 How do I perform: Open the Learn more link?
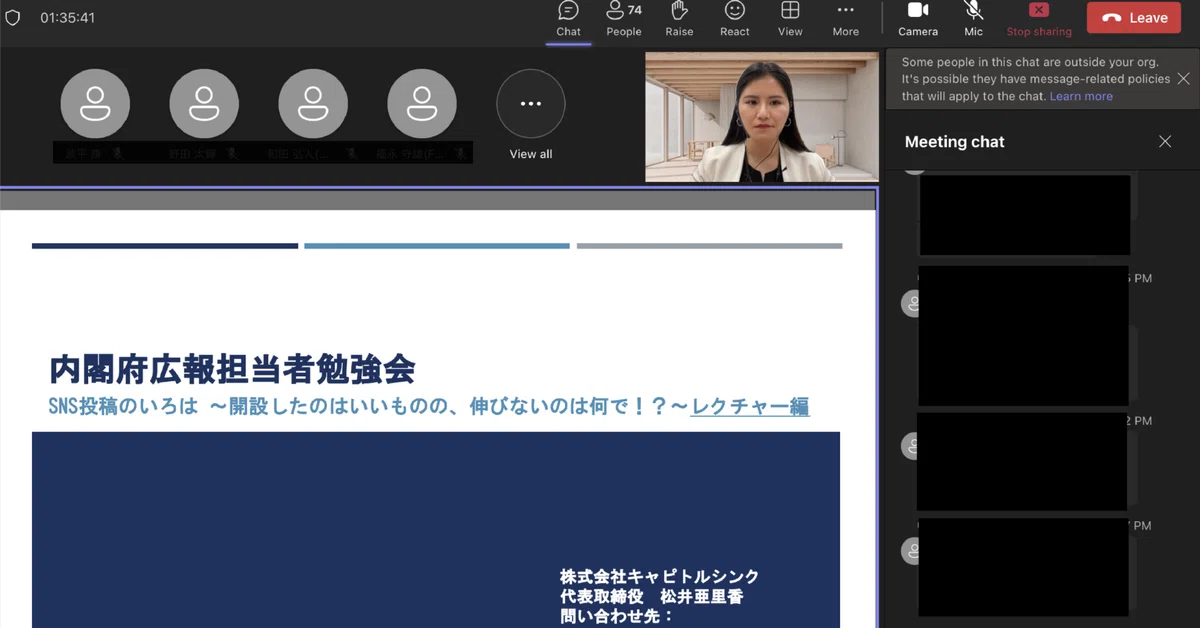[1081, 96]
